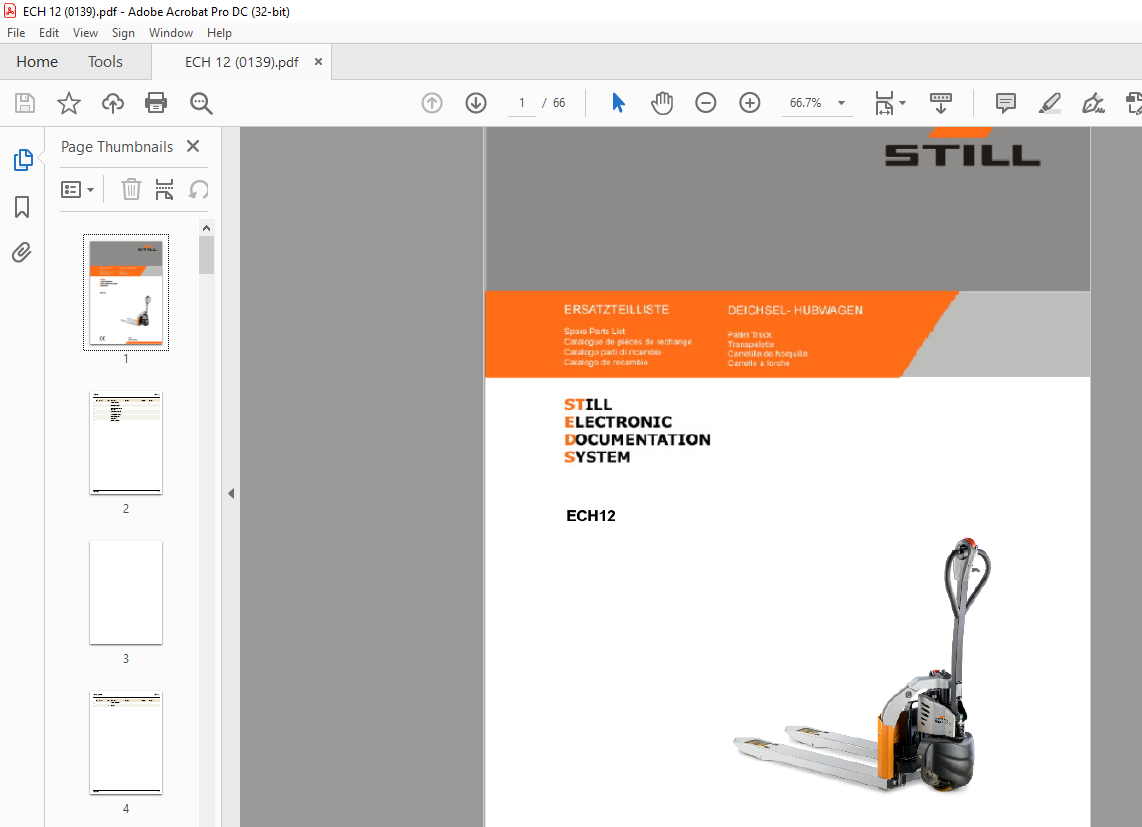The image size is (1142, 827).
Task: Activate the Hand pan tool
Action: [x=662, y=103]
